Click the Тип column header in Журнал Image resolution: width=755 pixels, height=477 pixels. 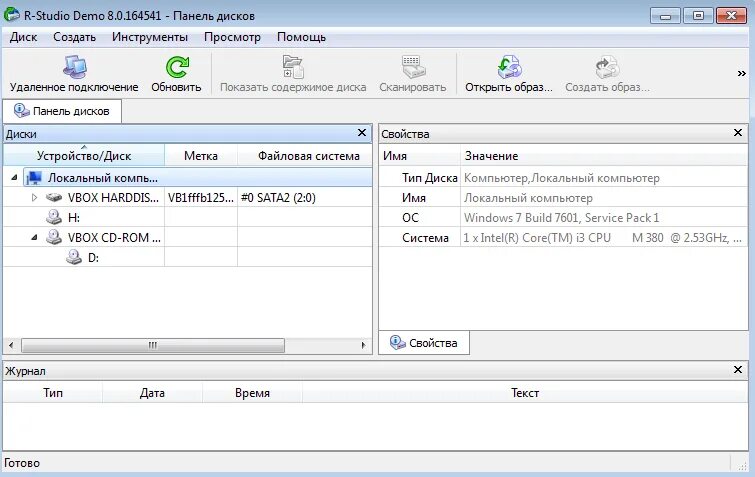tap(53, 393)
